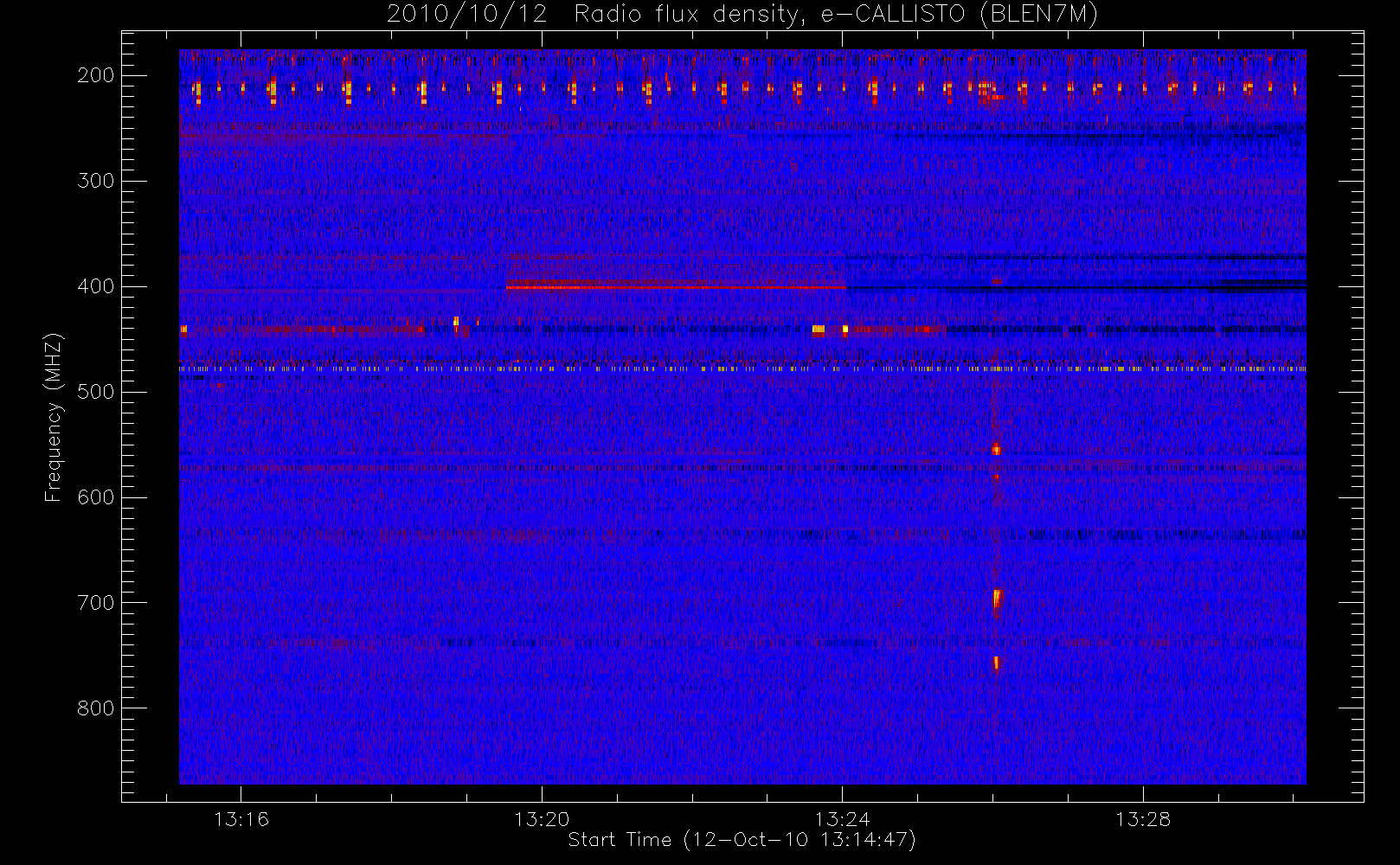The width and height of the screenshot is (1400, 865).
Task: Click the 800 frequency tick label
Action: coord(95,708)
